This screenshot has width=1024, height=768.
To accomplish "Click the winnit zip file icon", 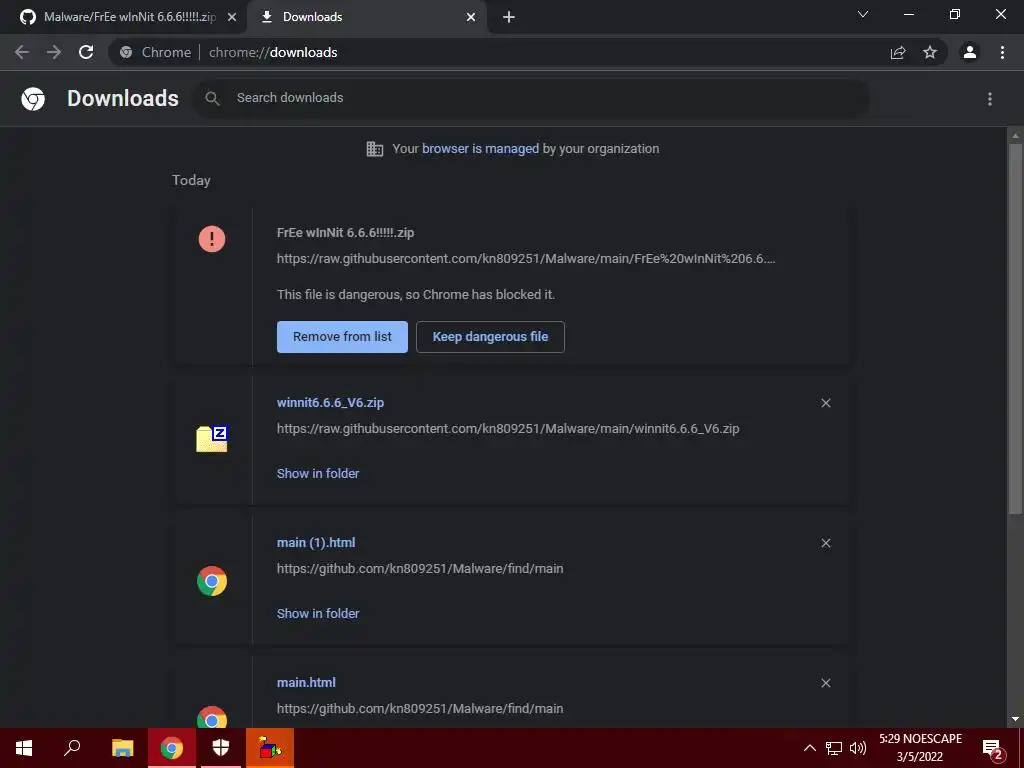I will (x=212, y=439).
